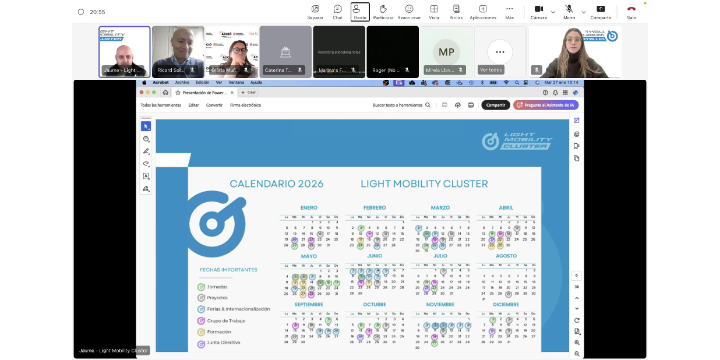Open the Reaccionar emoji reactions
Screen dimensions: 720x360
409,12
